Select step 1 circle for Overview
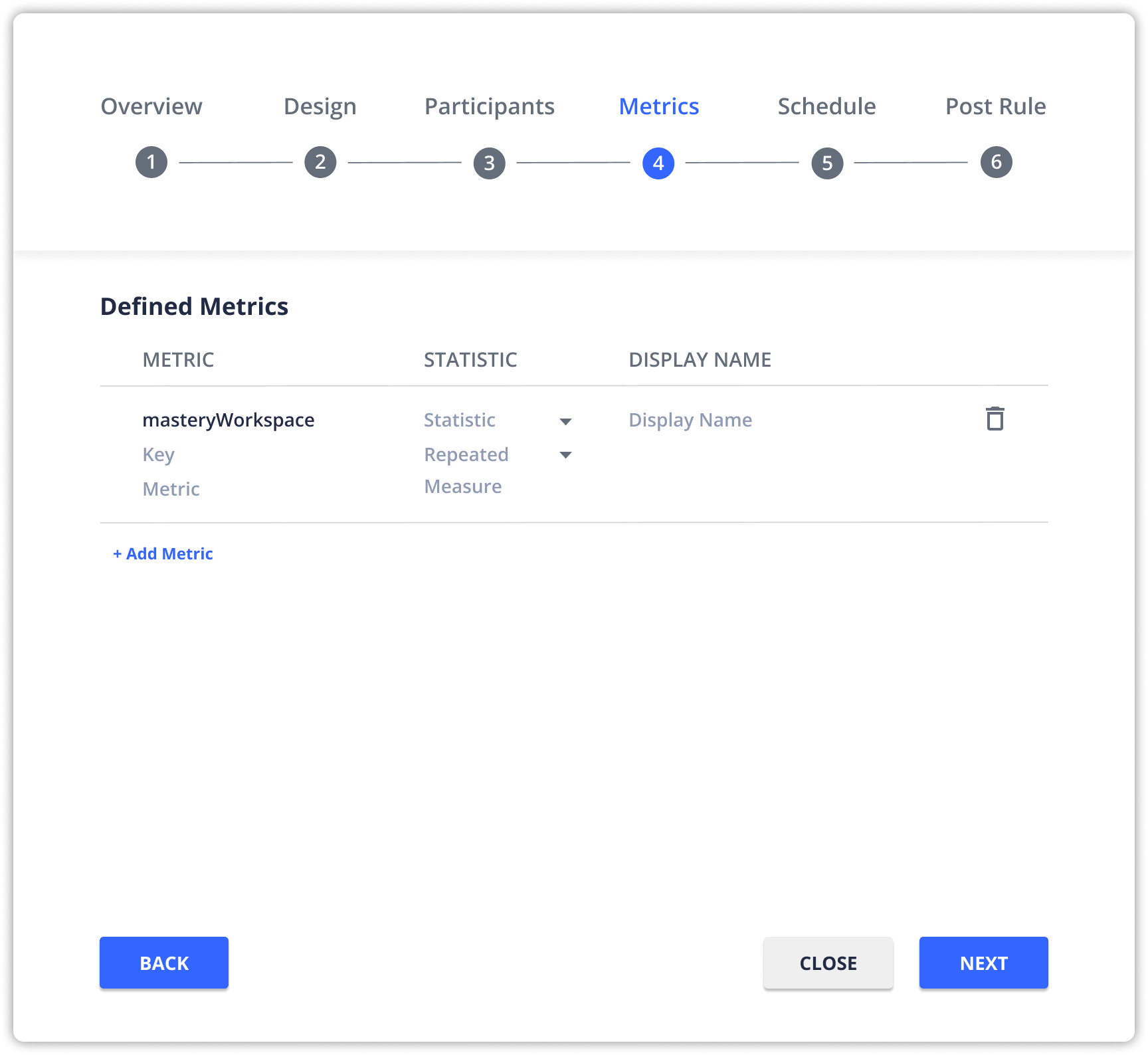Viewport: 1148px width, 1055px height. click(x=151, y=161)
